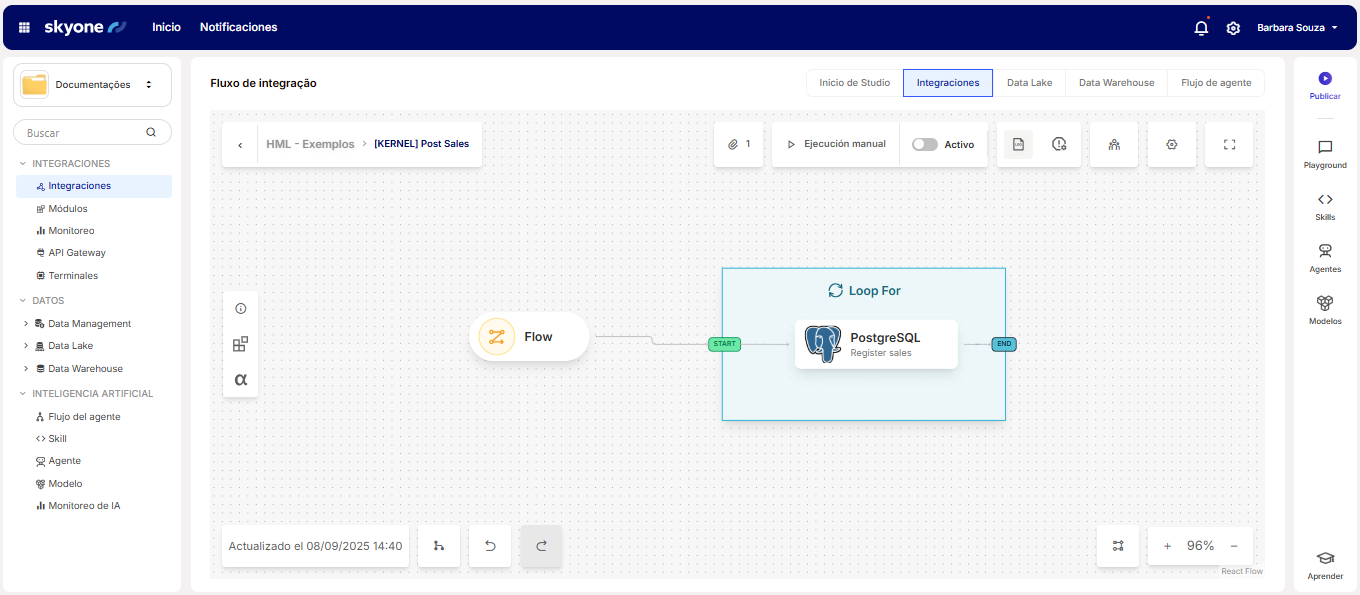Click the Publicar button
The width and height of the screenshot is (1360, 595).
pyautogui.click(x=1325, y=85)
